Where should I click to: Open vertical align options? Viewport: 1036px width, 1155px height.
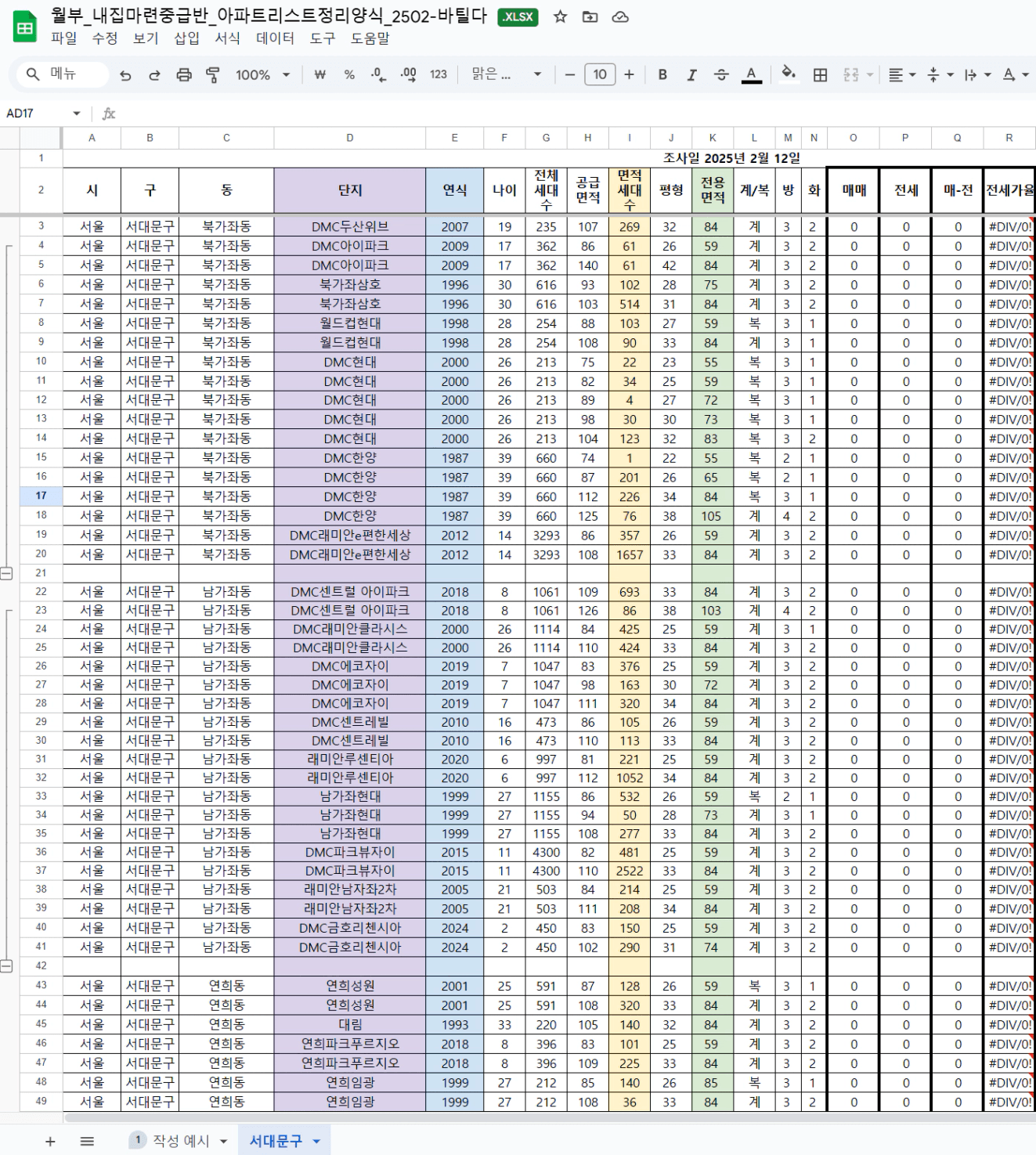click(940, 75)
